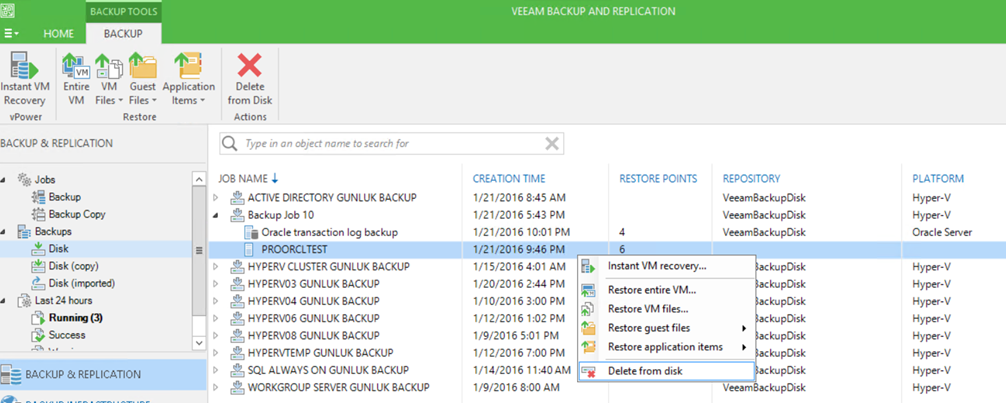Sort by the CREATION TIME column header
Viewport: 1006px width, 403px height.
[509, 178]
